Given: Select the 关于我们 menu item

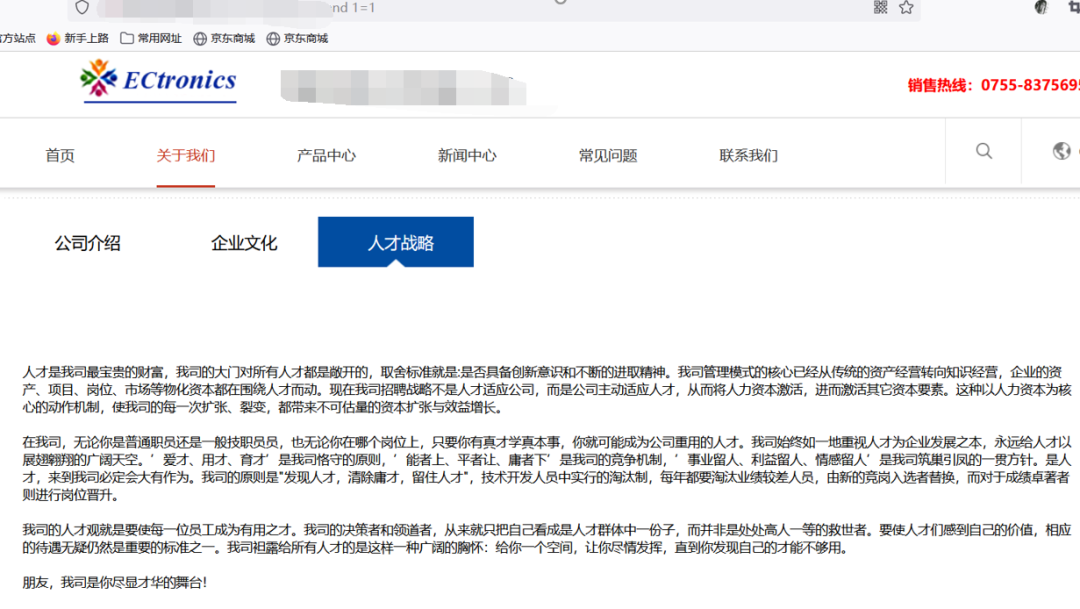Looking at the screenshot, I should [x=186, y=156].
